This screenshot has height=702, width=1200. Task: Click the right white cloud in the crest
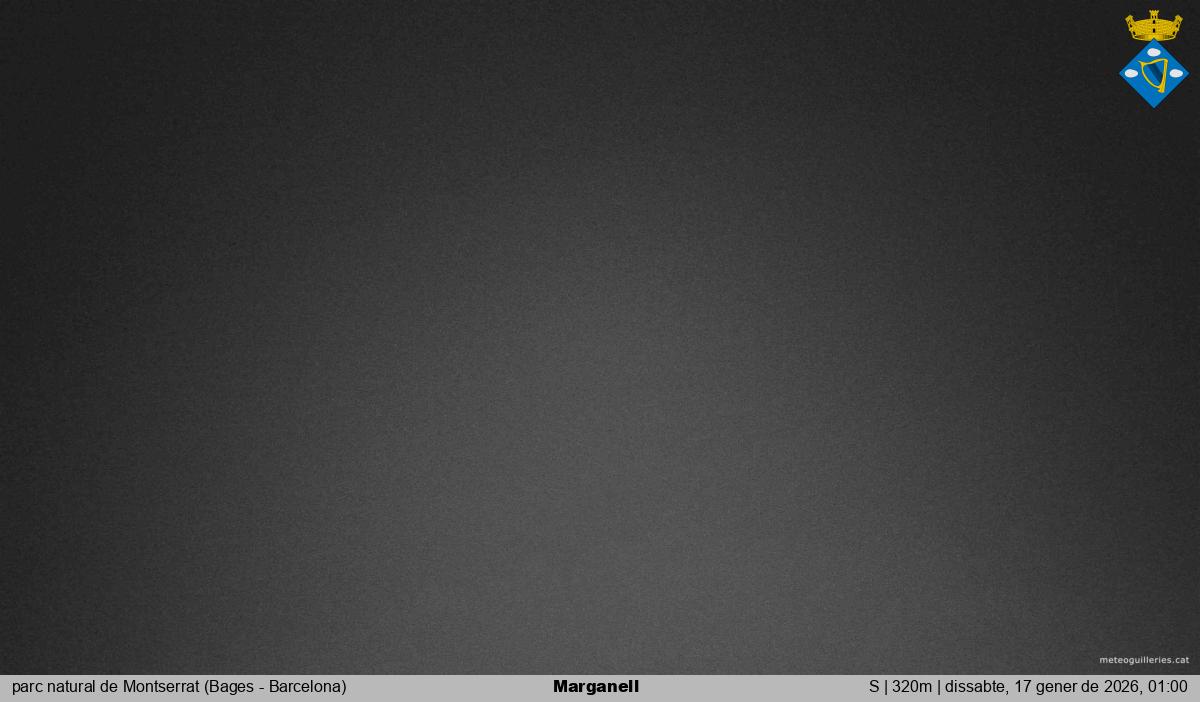1176,74
